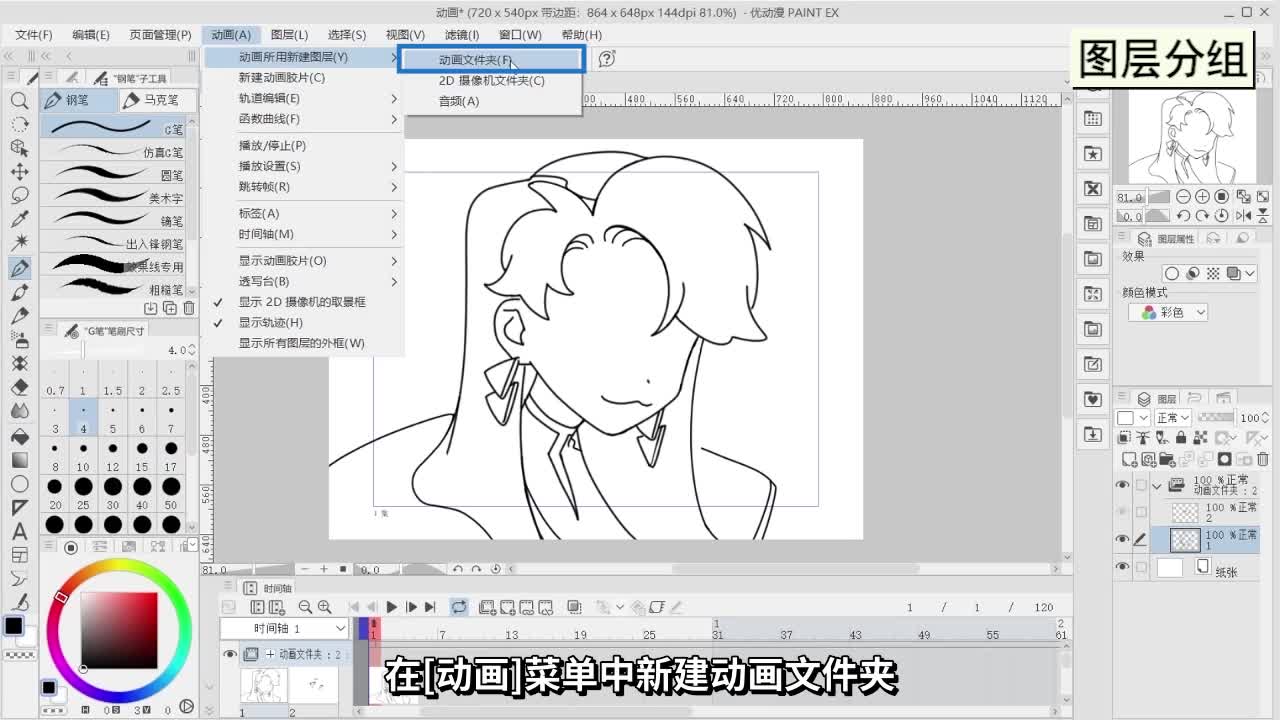
Task: Select the Text tool
Action: click(x=19, y=531)
